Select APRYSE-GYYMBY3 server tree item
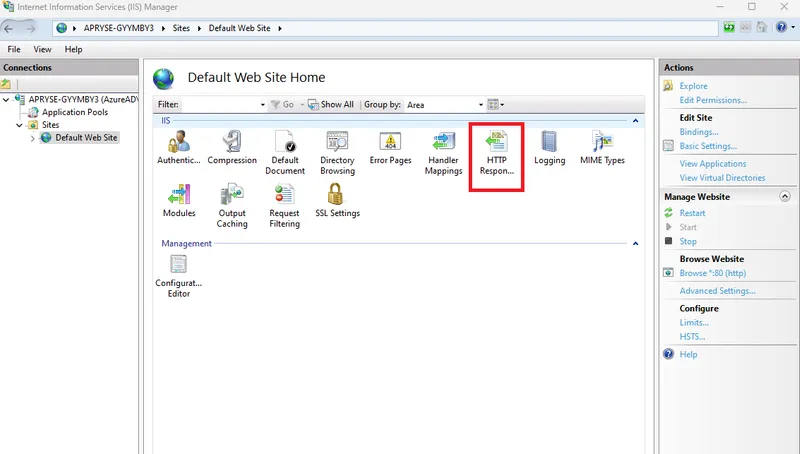800x454 pixels. [x=83, y=99]
